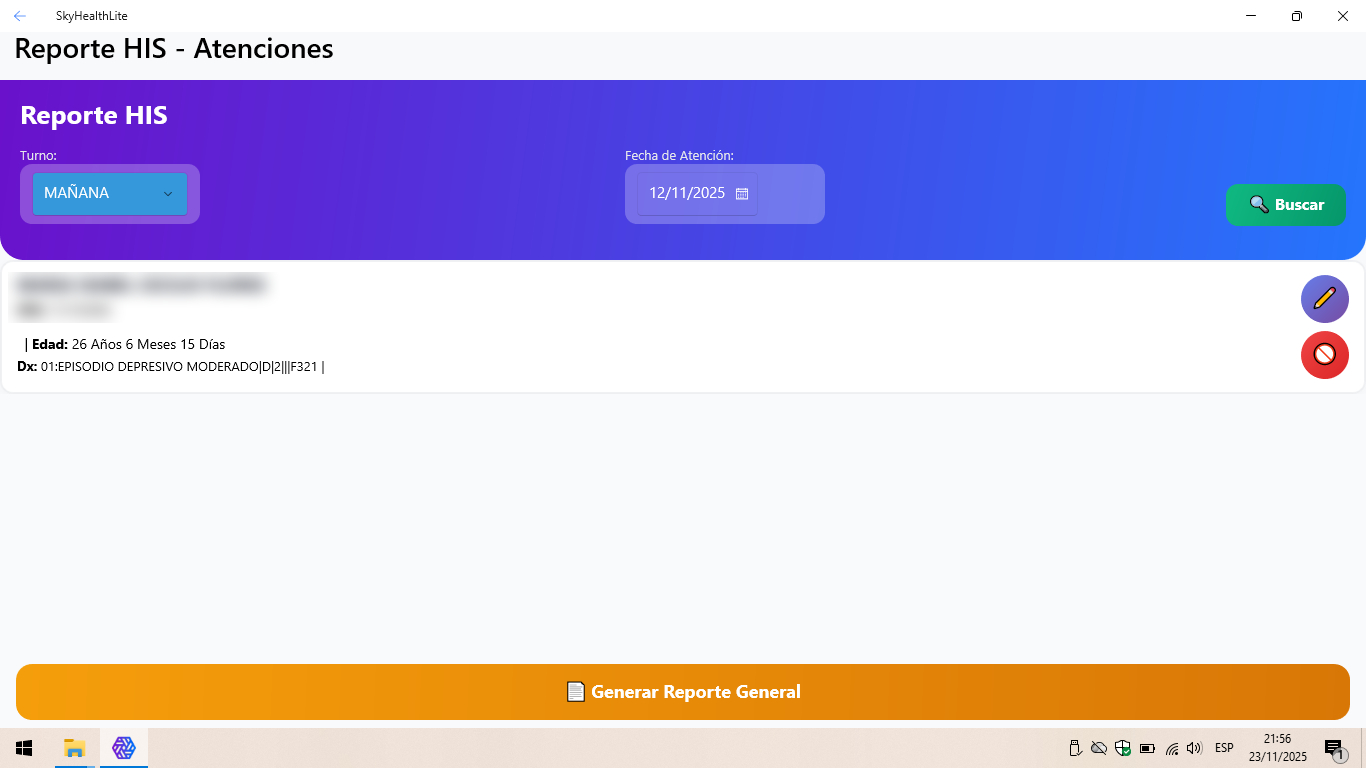Open File Explorer from the taskbar
This screenshot has width=1366, height=768.
(x=74, y=747)
